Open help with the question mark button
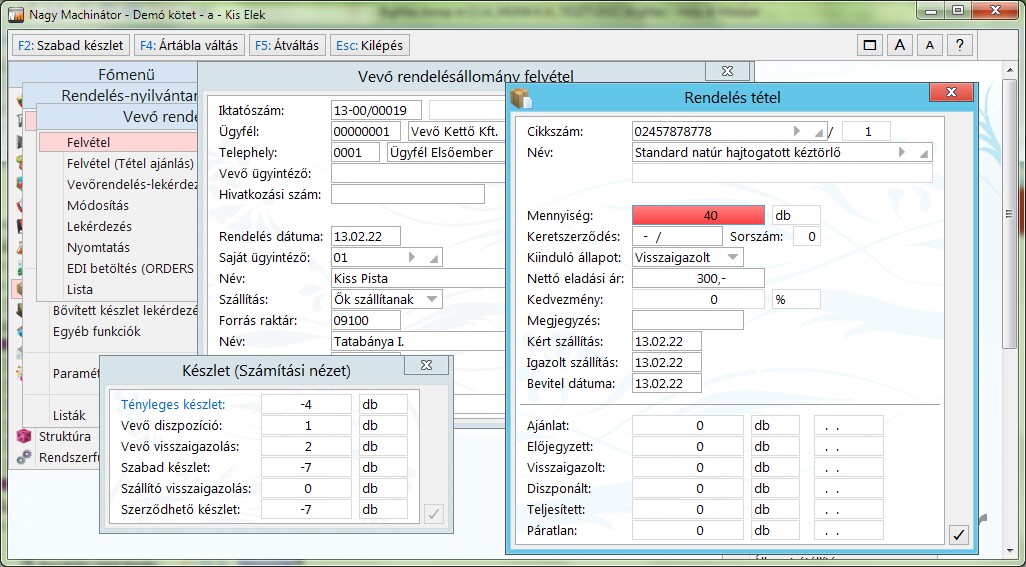 [960, 45]
